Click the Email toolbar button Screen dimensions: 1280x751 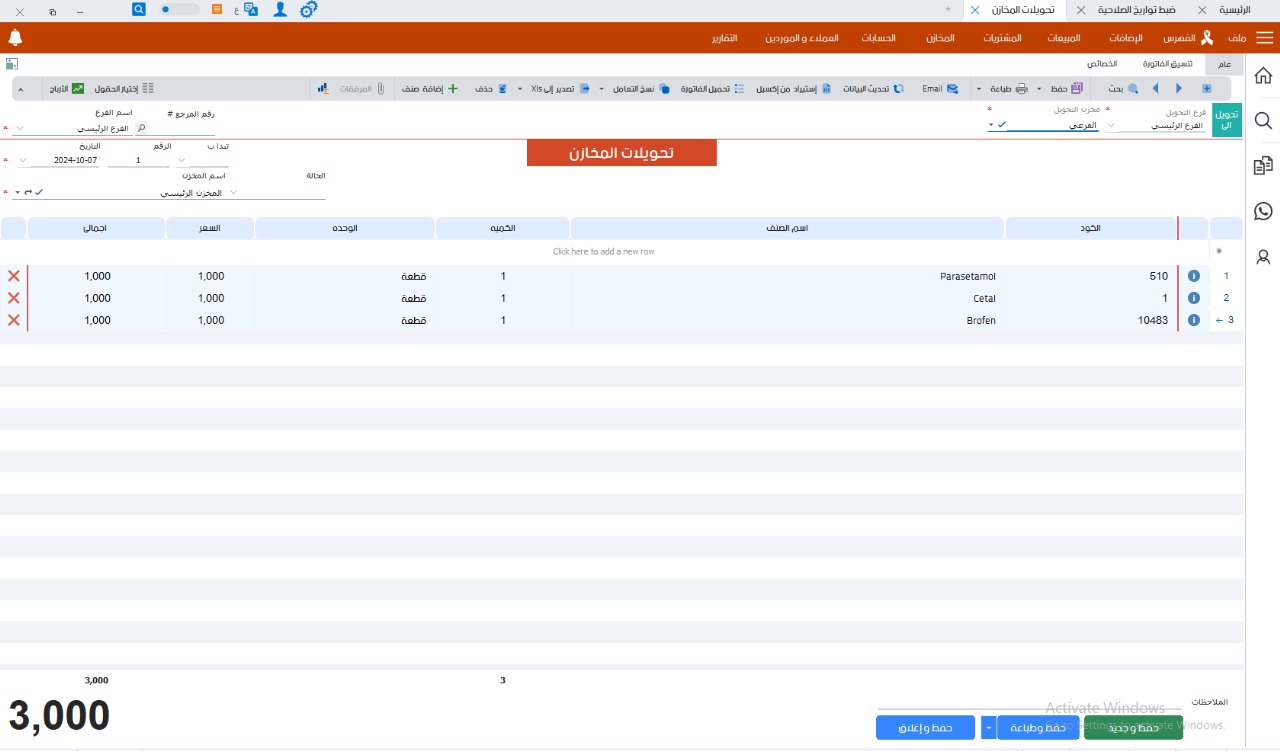click(x=939, y=88)
